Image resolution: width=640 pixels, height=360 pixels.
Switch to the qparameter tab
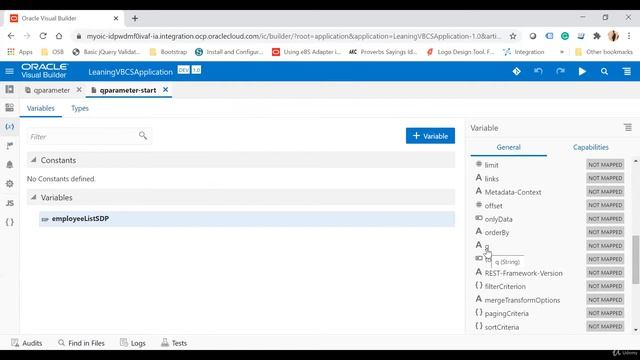47,90
